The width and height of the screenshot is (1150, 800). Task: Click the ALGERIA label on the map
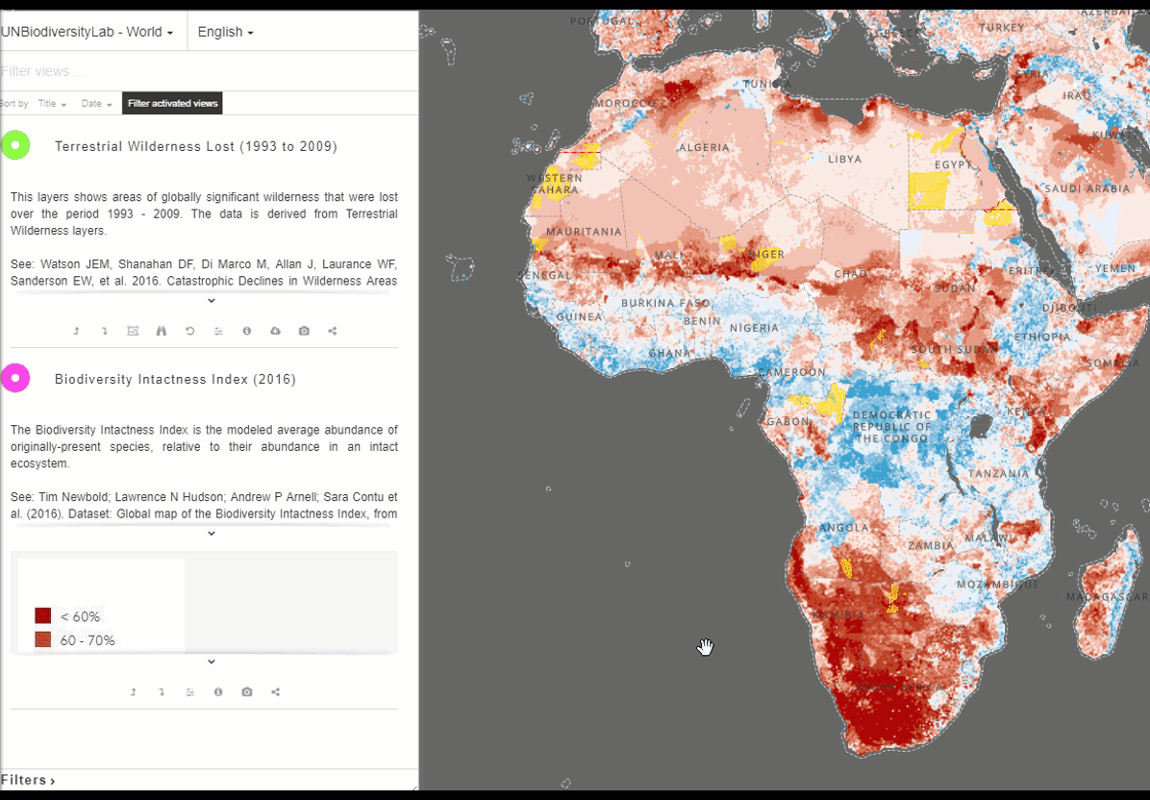coord(704,147)
